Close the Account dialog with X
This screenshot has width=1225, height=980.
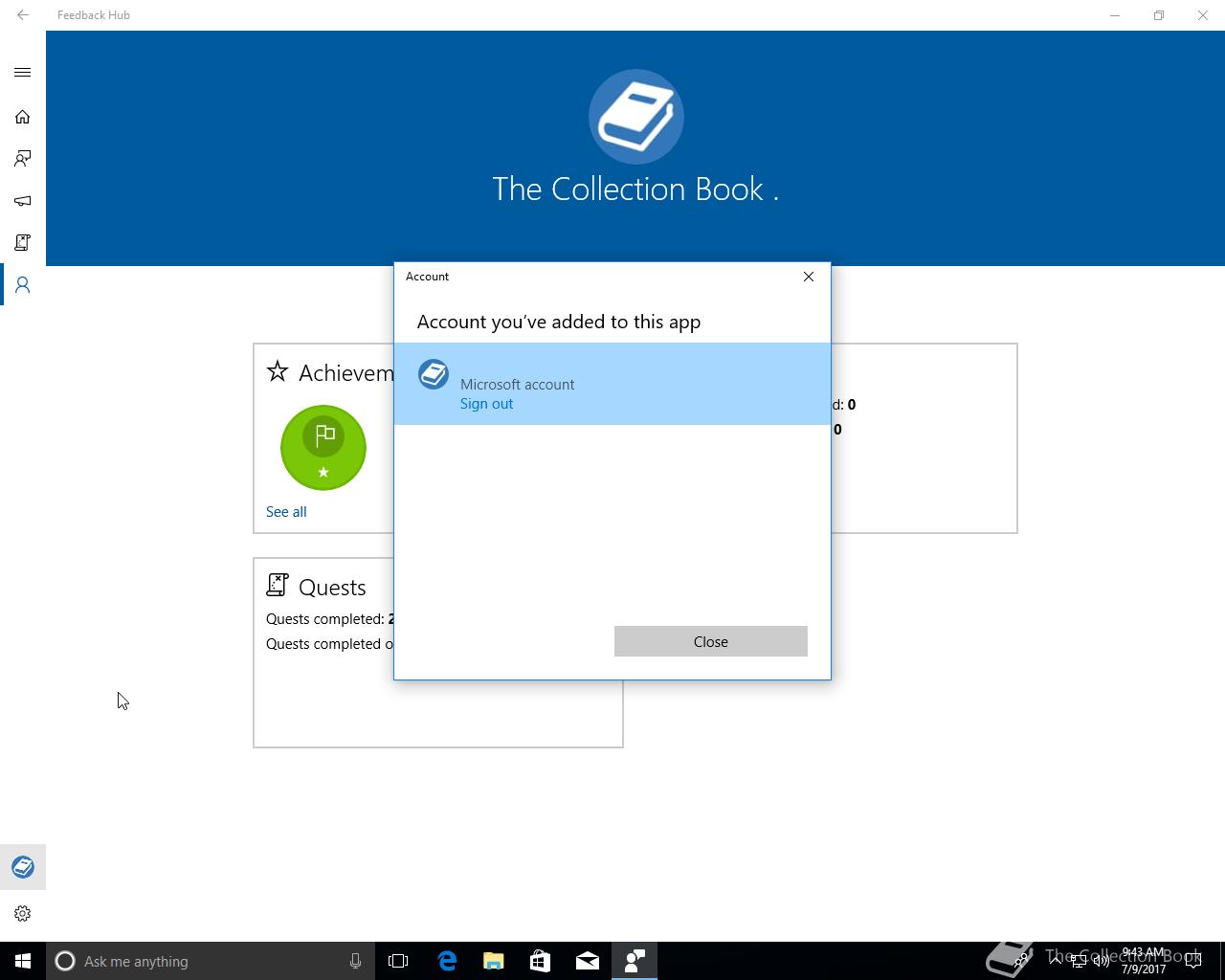tap(809, 277)
